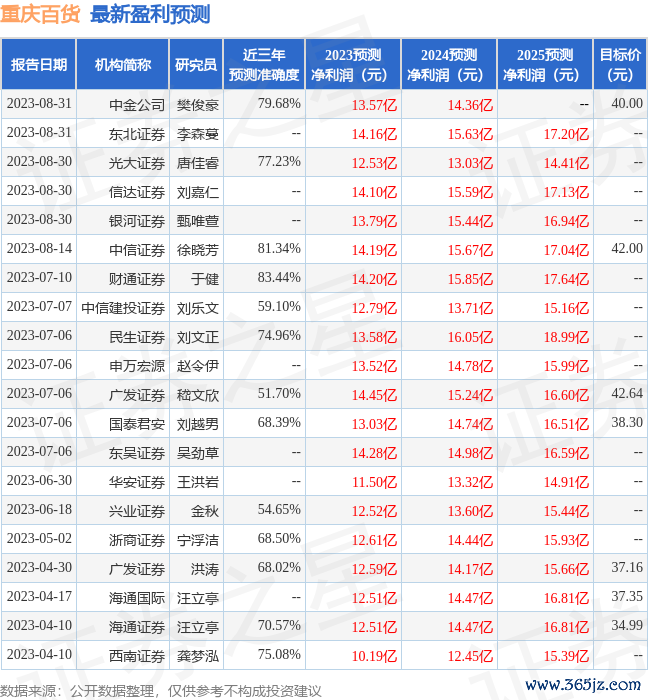
Task: Click accuracy value 79.68%
Action: (x=279, y=104)
